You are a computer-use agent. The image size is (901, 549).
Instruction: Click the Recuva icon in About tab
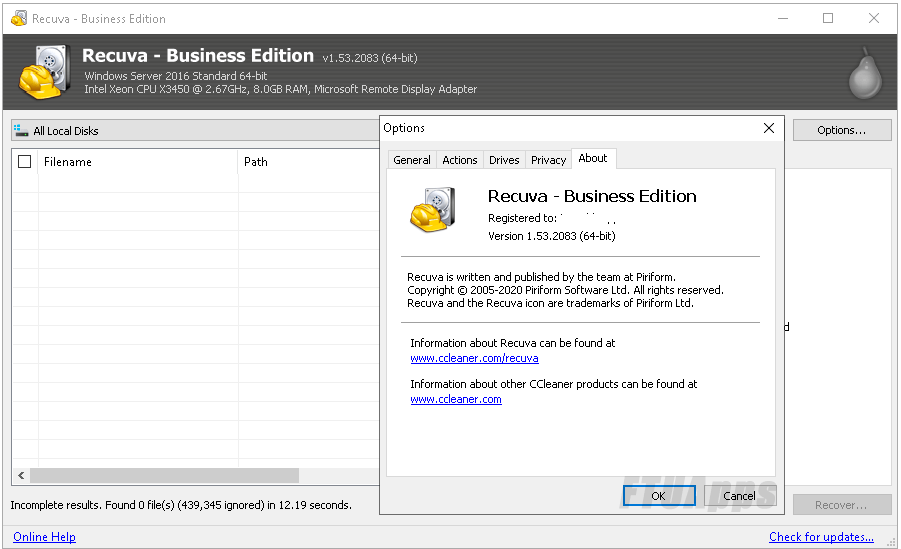[x=434, y=210]
